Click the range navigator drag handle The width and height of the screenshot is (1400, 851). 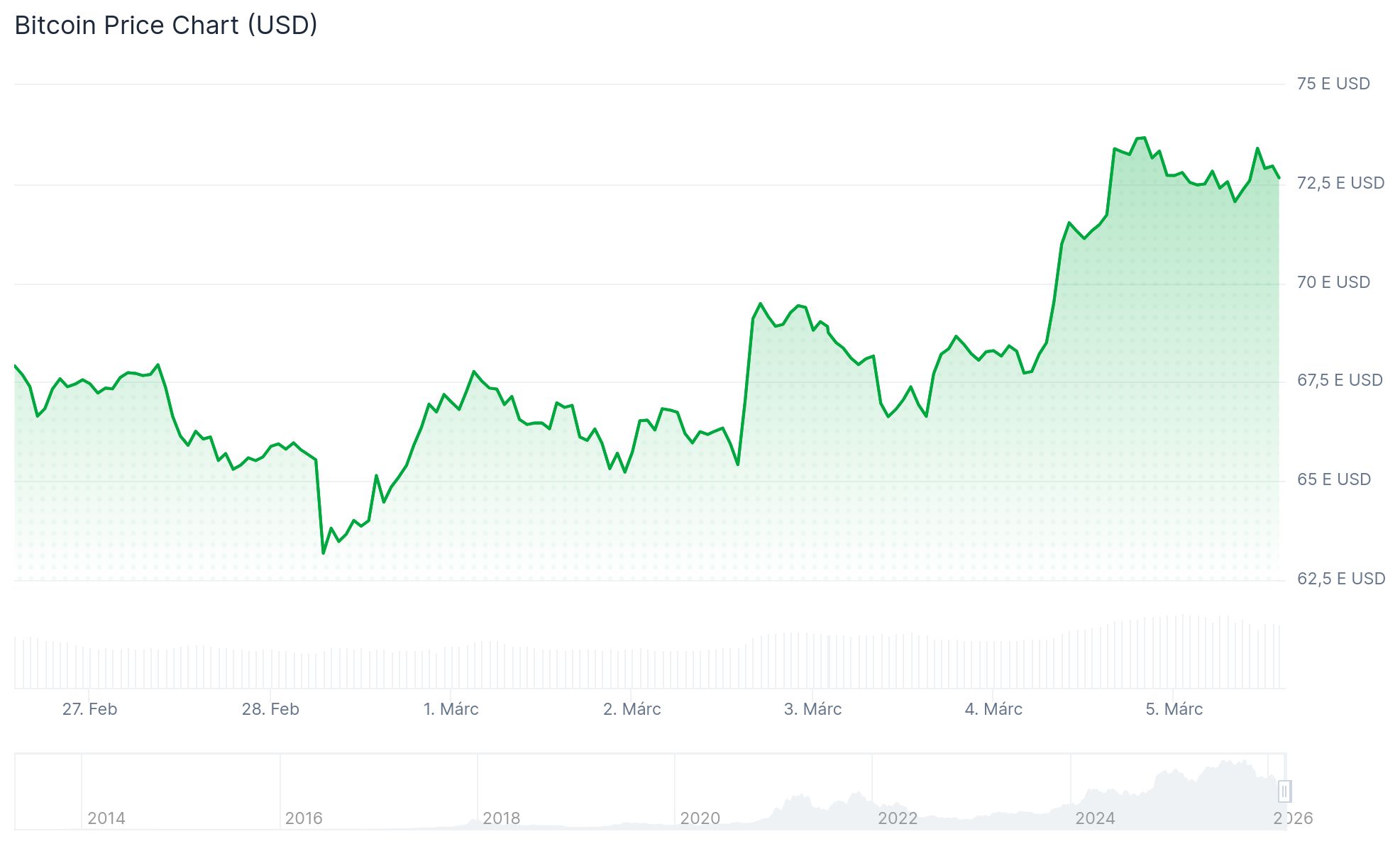tap(1284, 791)
